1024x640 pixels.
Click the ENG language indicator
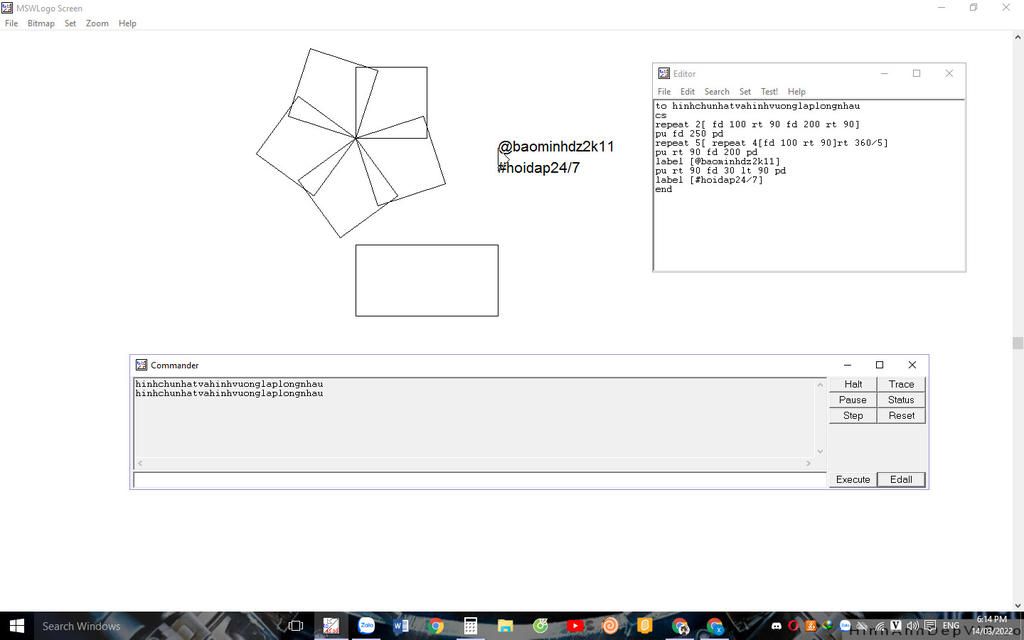tap(951, 626)
